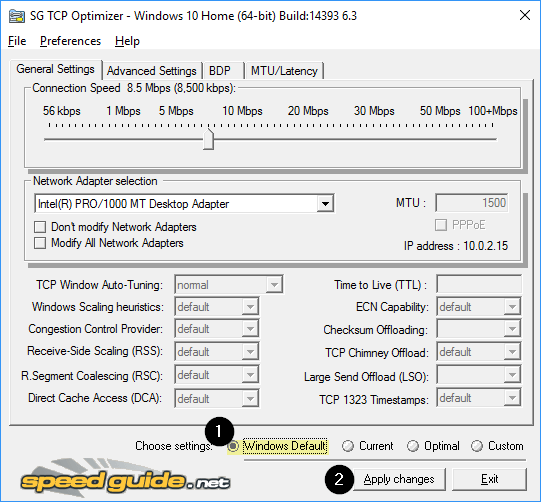Select the Windows Default radio button
This screenshot has width=541, height=502.
tap(233, 446)
